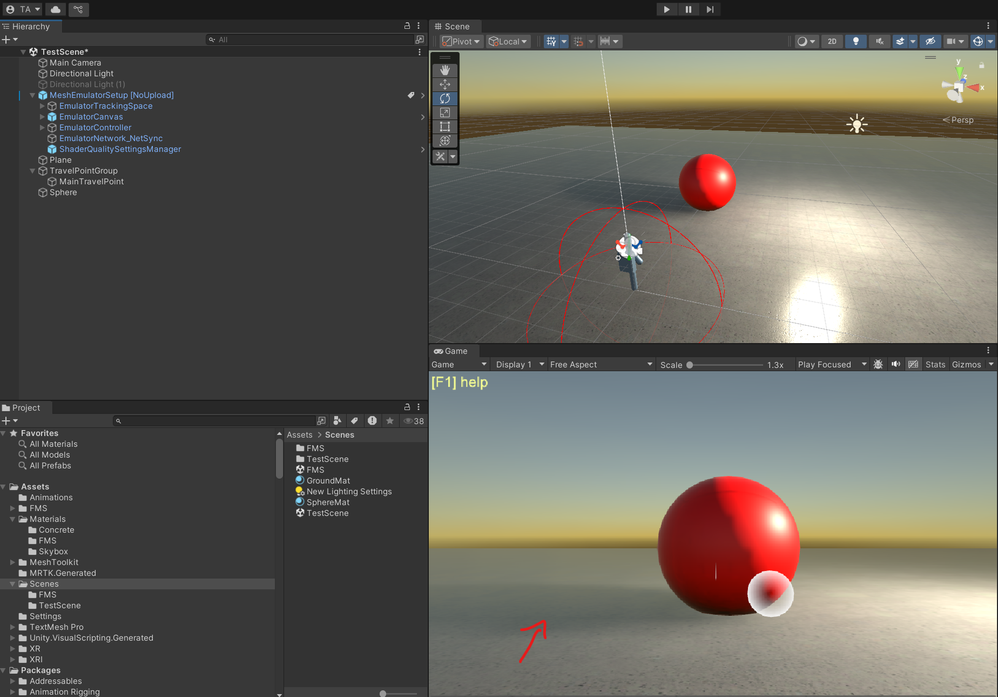The width and height of the screenshot is (998, 697).
Task: Toggle scene lighting with lightbulb button
Action: tap(855, 41)
